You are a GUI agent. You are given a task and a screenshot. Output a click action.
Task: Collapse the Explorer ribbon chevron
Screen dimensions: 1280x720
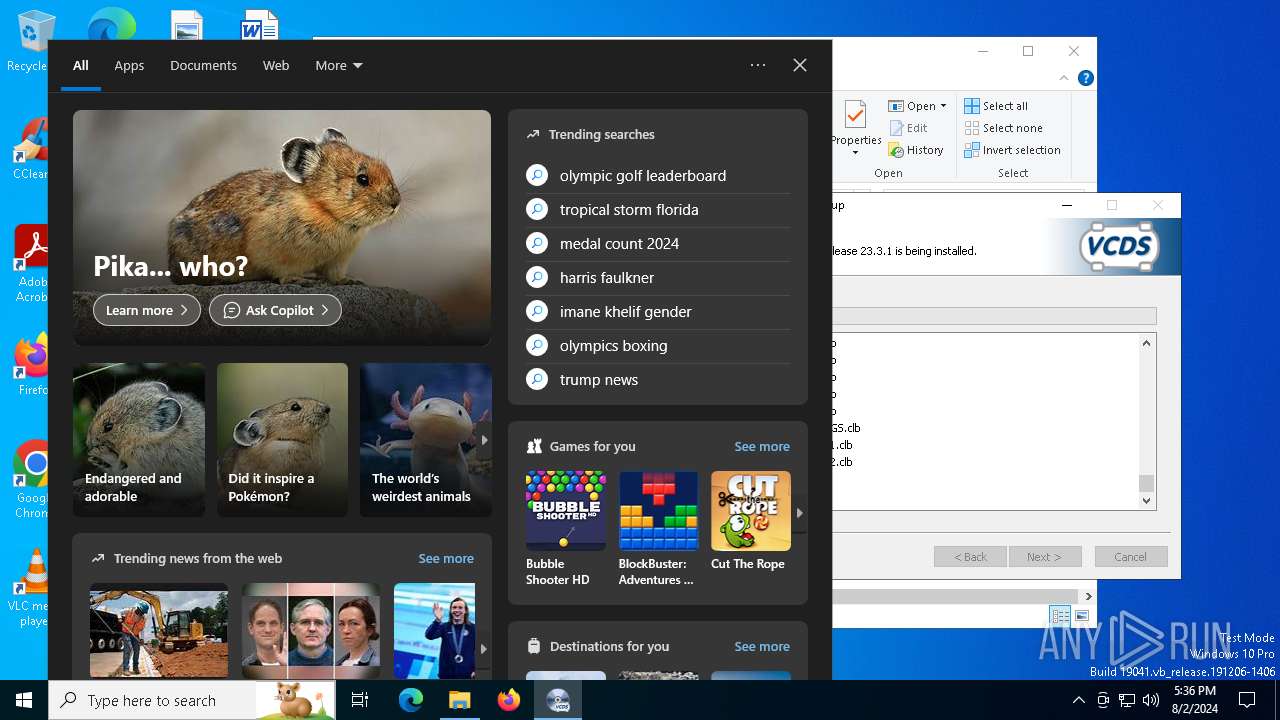pos(1064,78)
